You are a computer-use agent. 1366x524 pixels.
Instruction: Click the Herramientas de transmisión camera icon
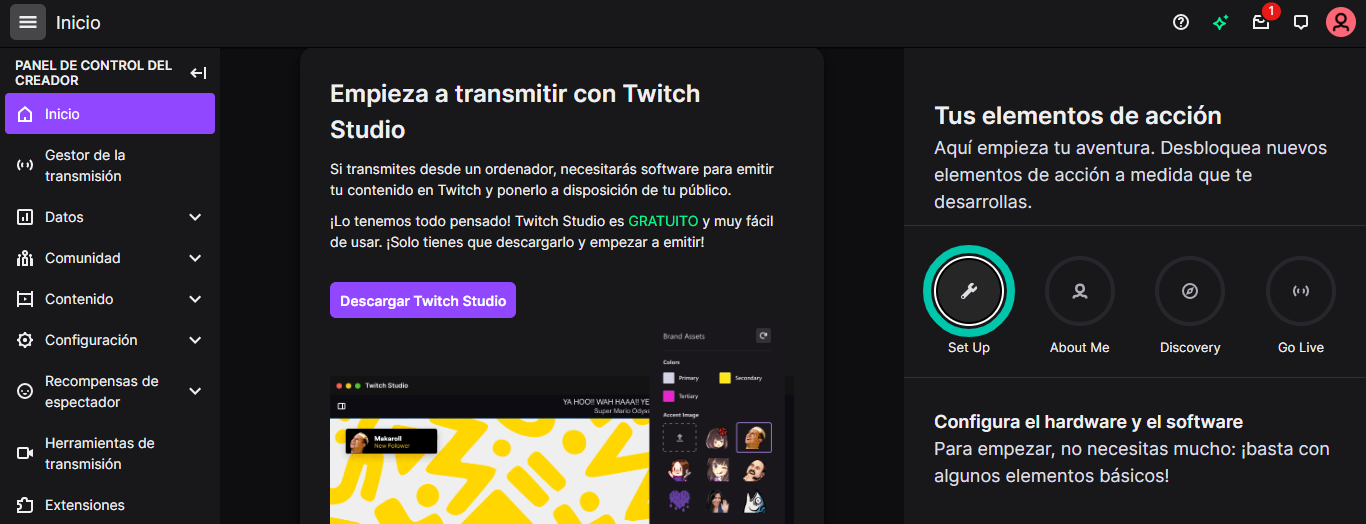pos(25,453)
